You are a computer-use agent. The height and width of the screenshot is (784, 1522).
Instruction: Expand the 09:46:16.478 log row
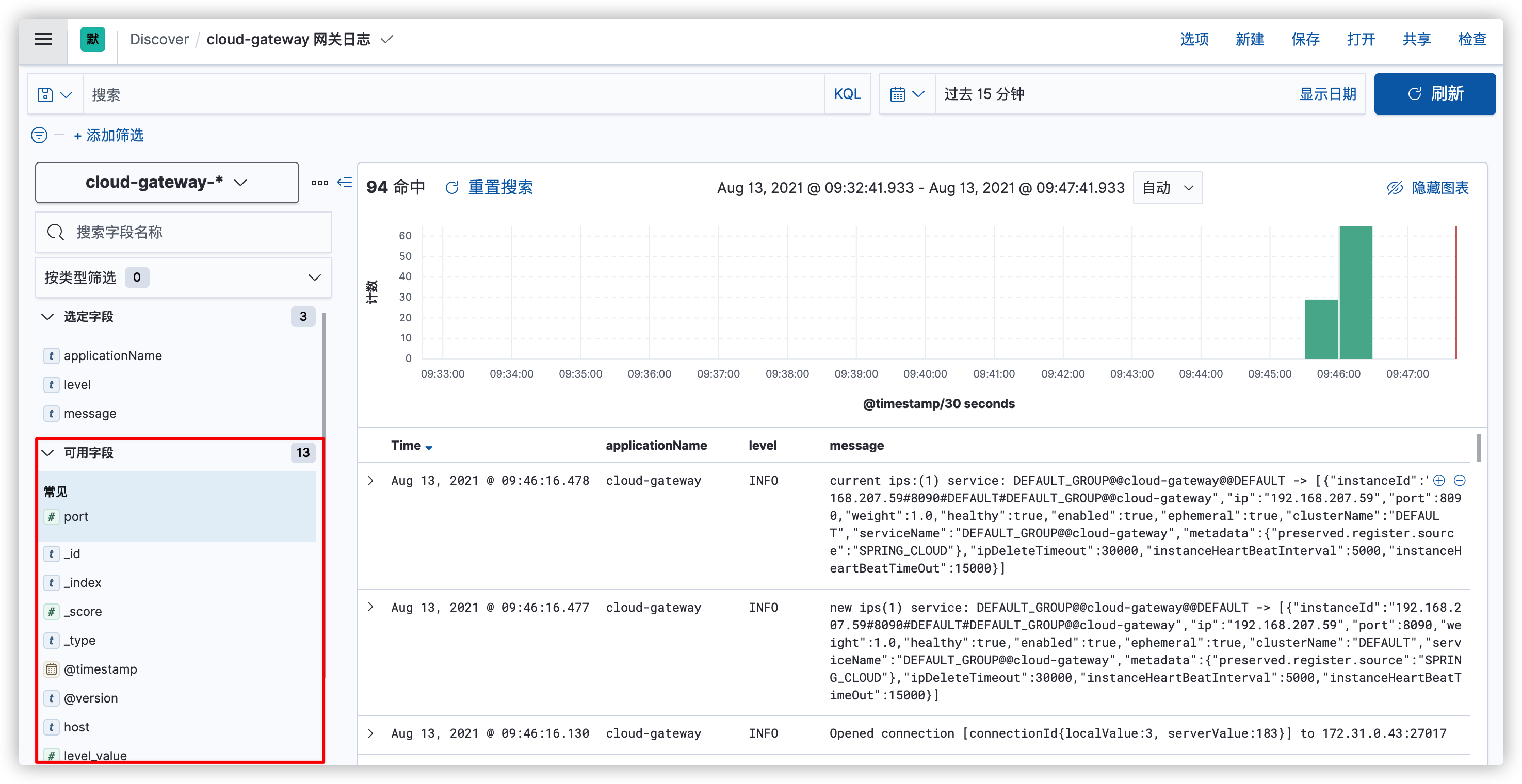[x=370, y=481]
